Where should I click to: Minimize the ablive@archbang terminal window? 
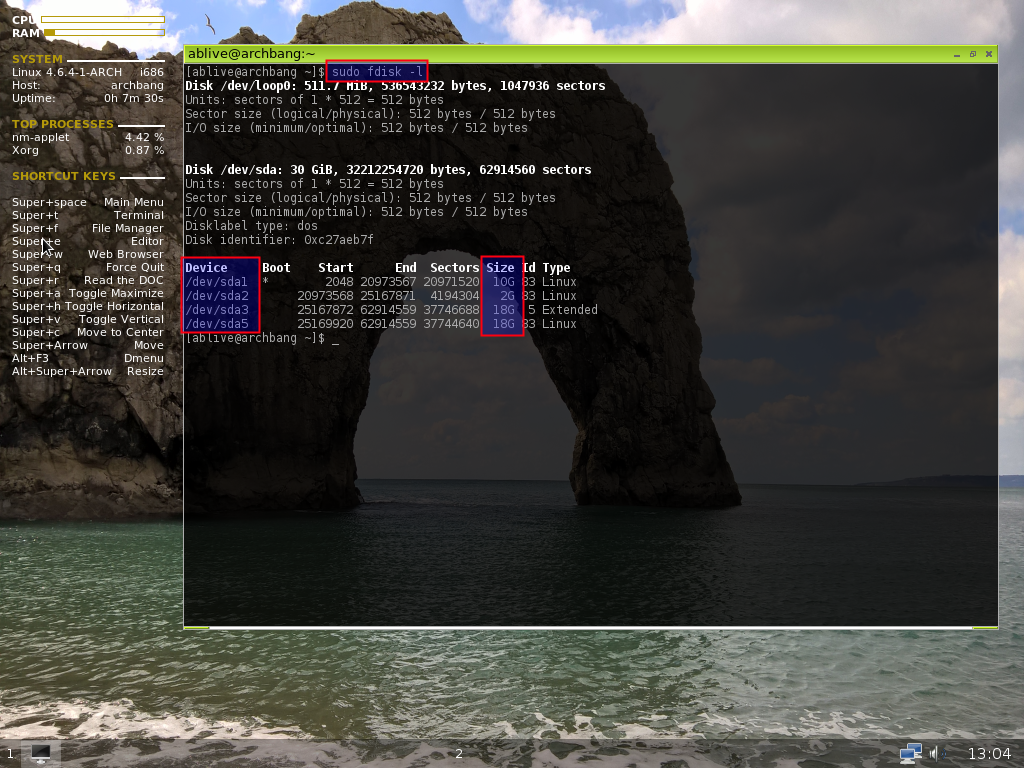[957, 54]
